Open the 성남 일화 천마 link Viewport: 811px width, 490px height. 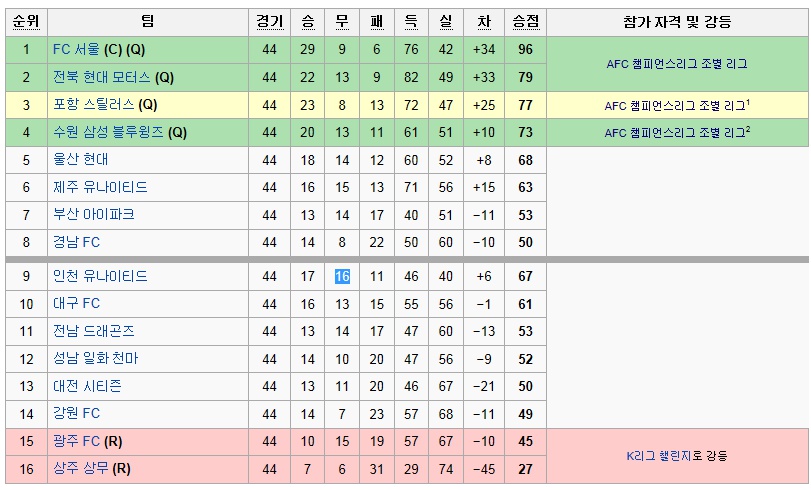[x=96, y=359]
